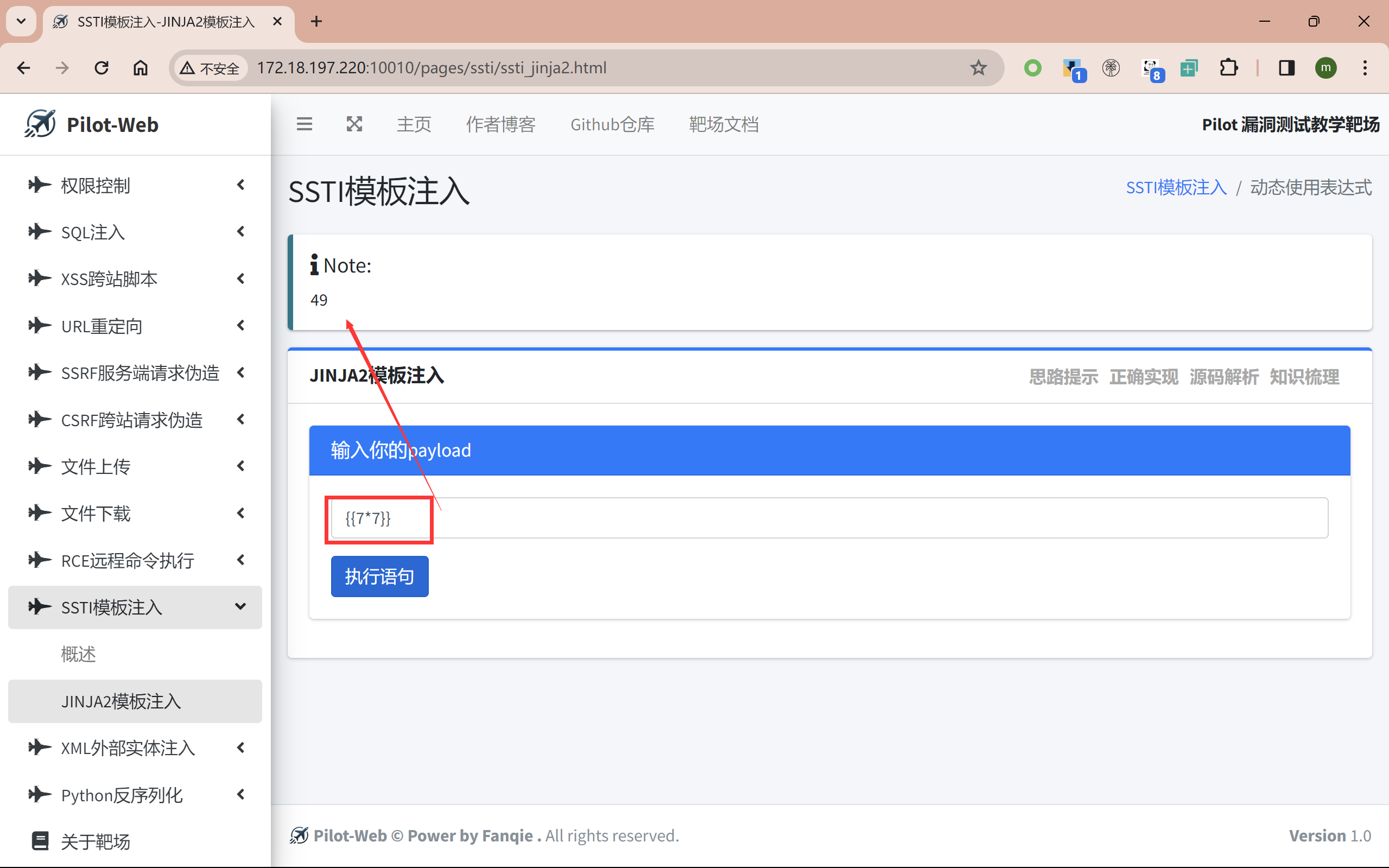Click the Pilot-Web brand name link

112,124
